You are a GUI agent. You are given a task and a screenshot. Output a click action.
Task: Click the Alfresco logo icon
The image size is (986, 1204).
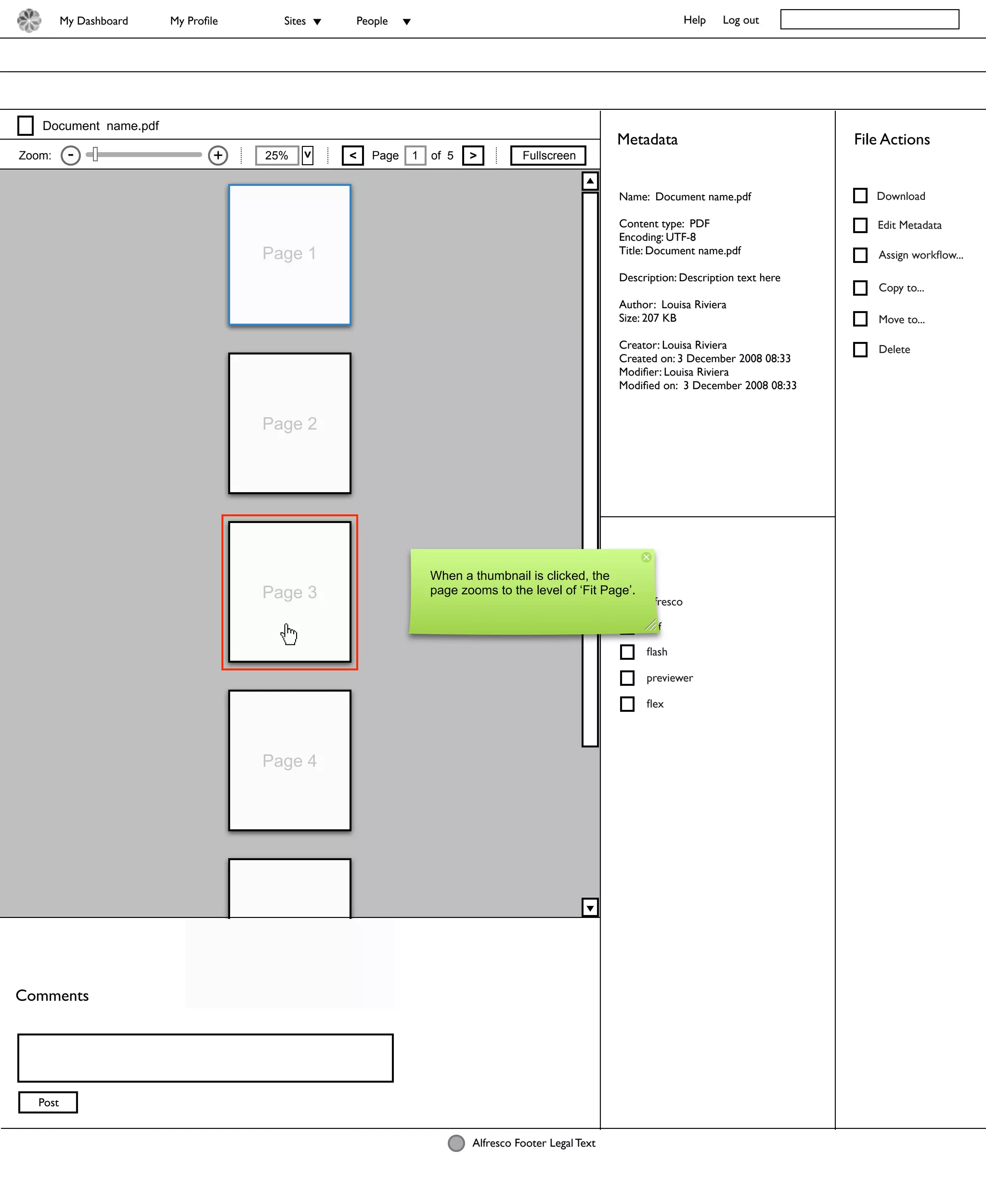point(29,21)
